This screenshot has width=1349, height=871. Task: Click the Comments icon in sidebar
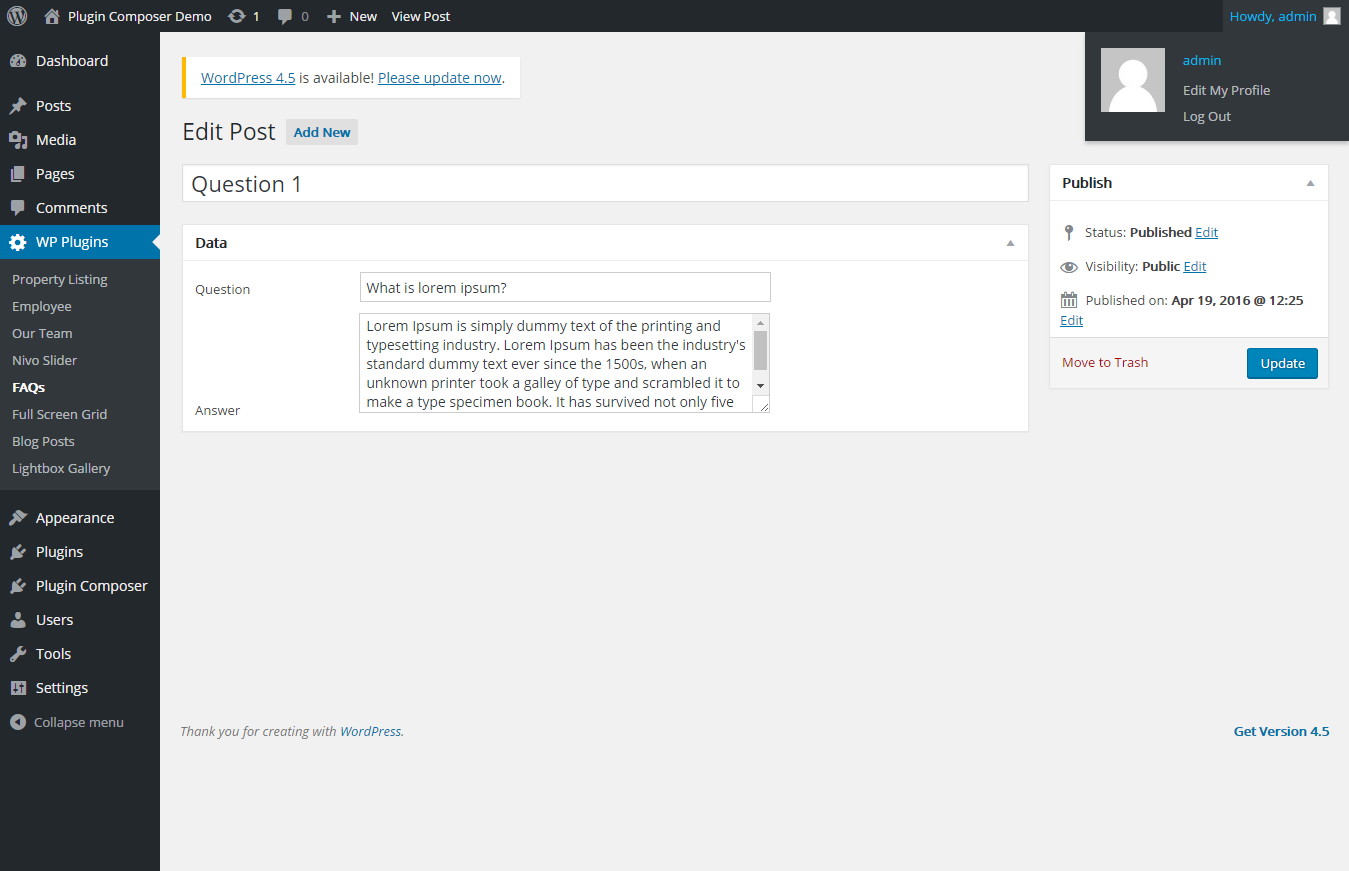point(18,208)
